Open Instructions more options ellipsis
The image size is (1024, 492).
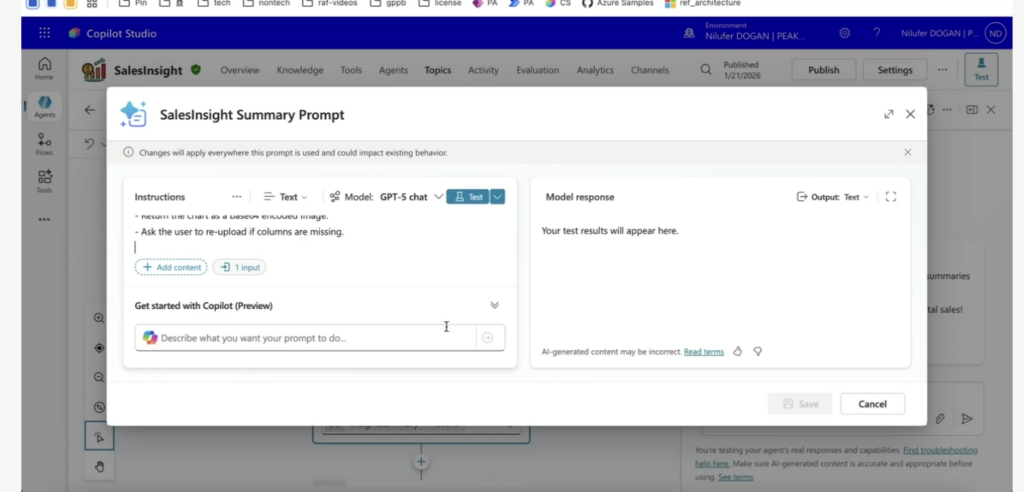(236, 197)
